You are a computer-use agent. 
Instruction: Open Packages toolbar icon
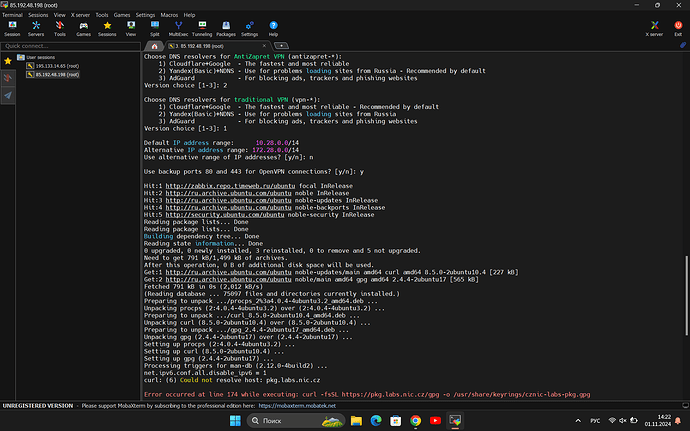tap(226, 29)
